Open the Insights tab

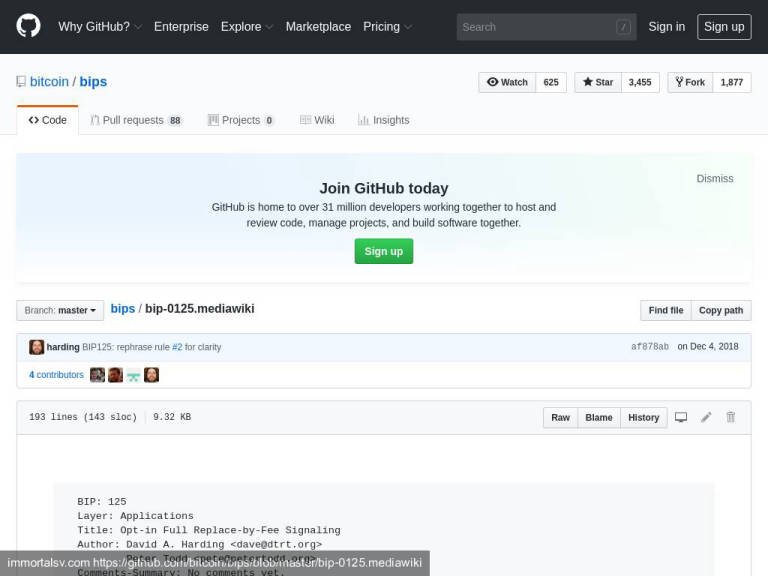coord(383,120)
